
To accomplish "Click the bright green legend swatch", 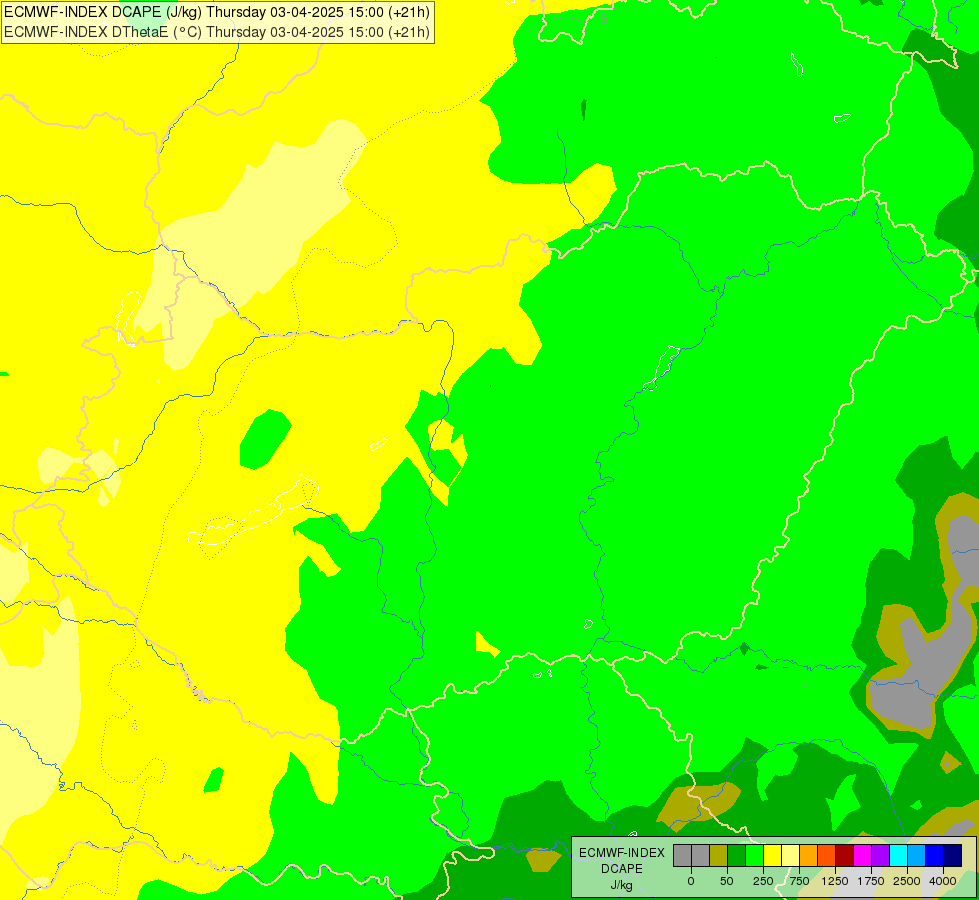I will [754, 855].
